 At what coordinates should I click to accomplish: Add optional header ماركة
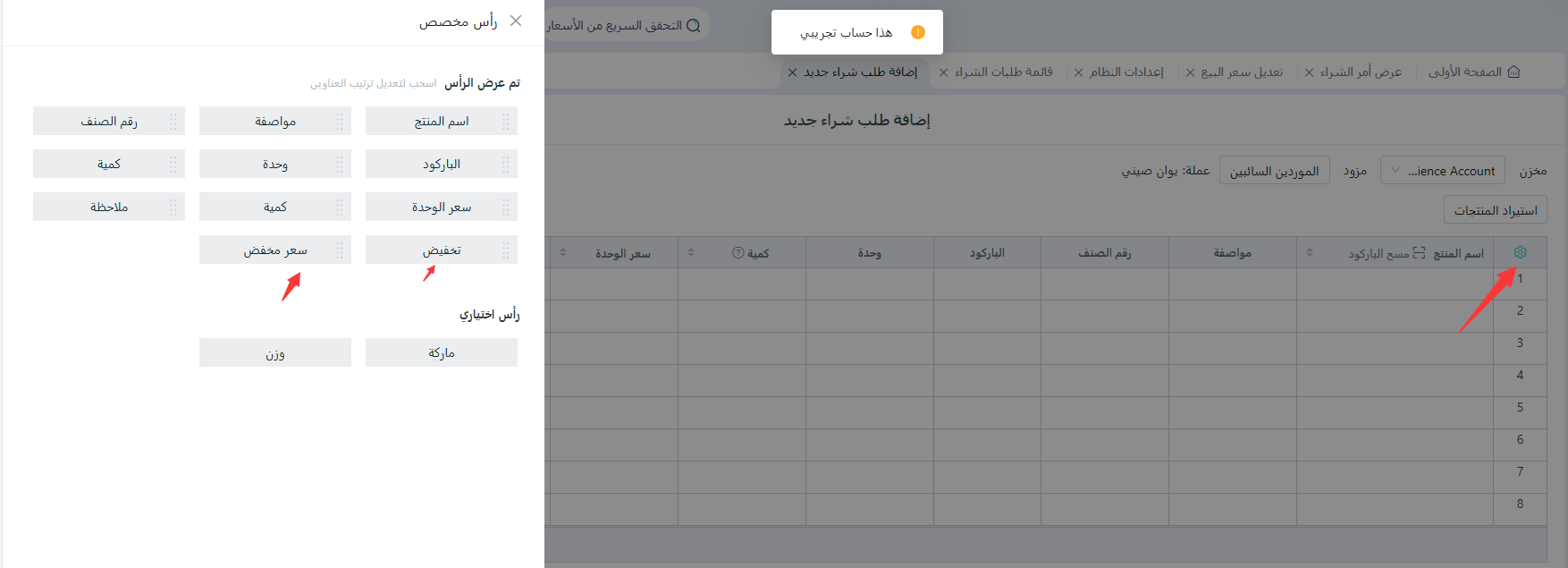[x=442, y=352]
